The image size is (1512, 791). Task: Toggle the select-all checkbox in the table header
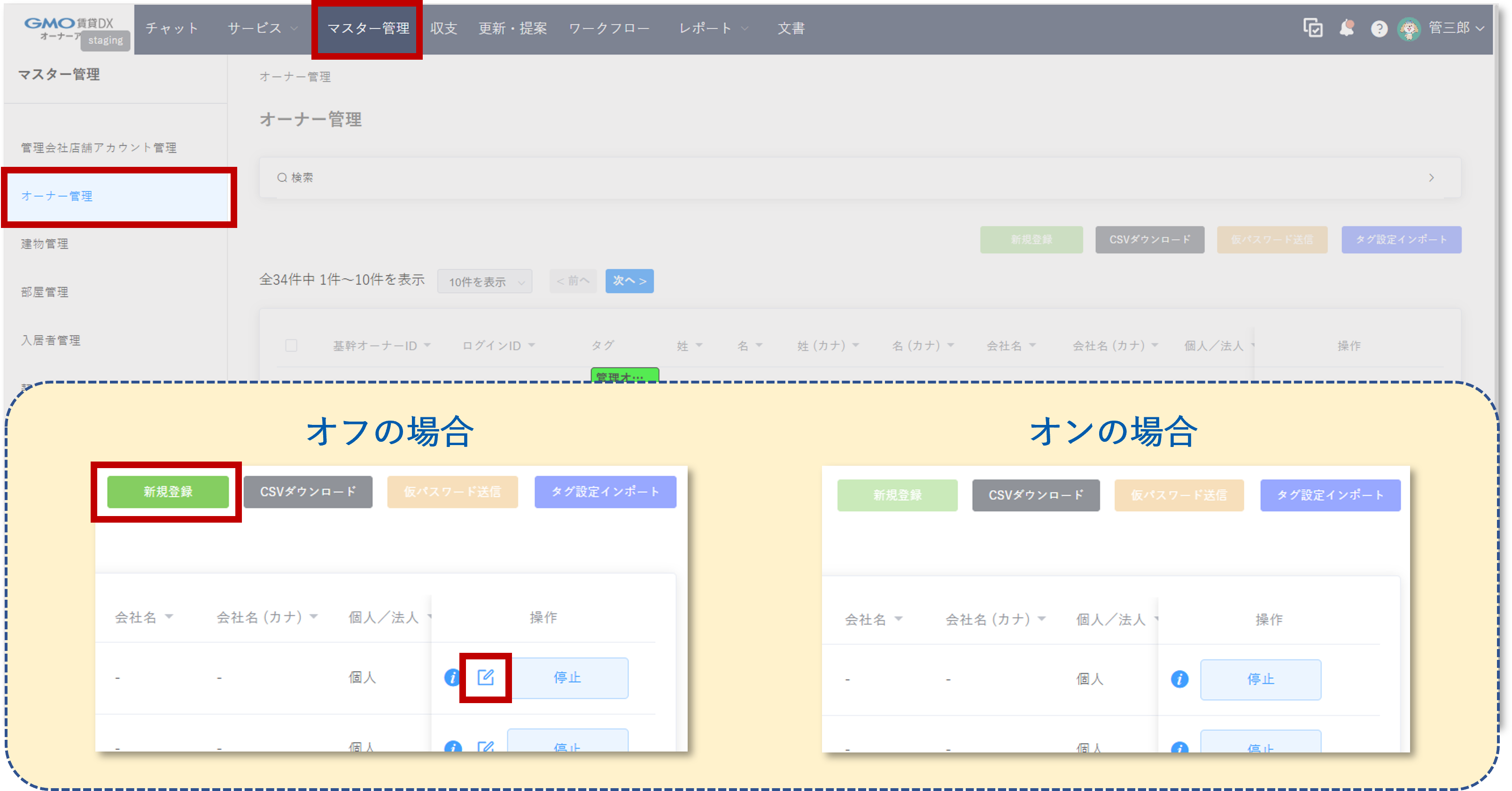coord(292,346)
